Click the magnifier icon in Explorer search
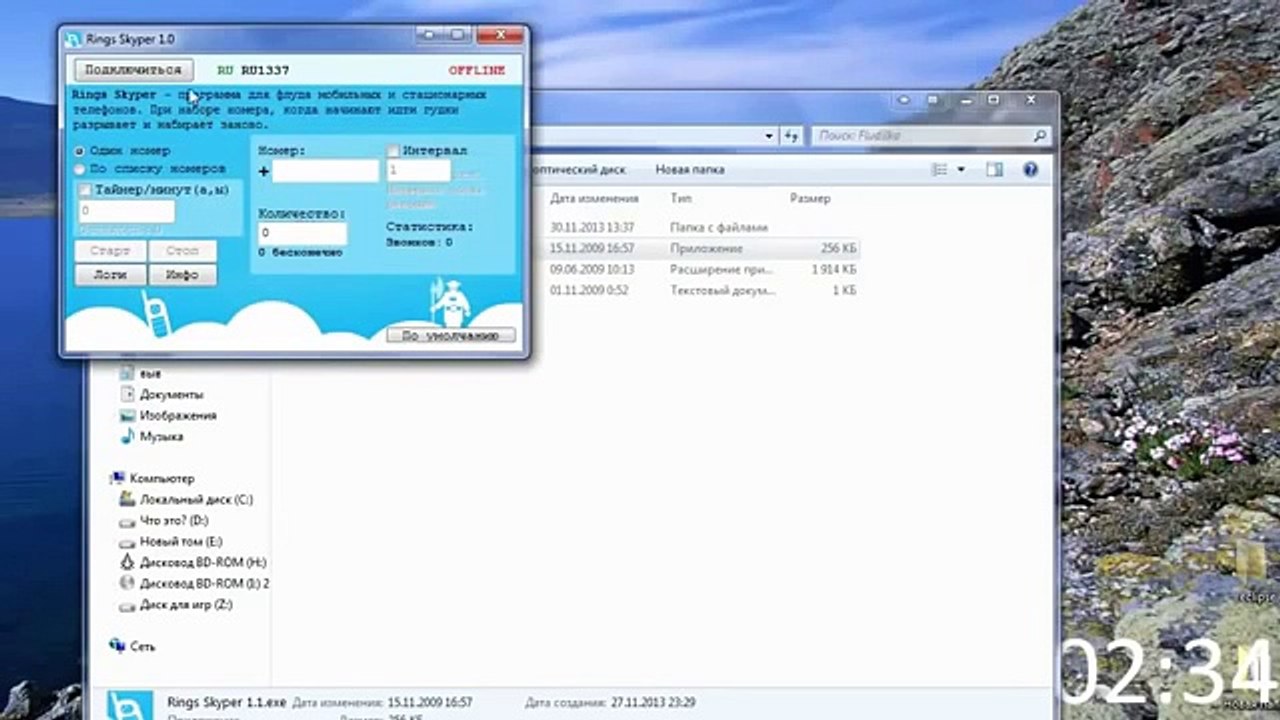 coord(1040,136)
